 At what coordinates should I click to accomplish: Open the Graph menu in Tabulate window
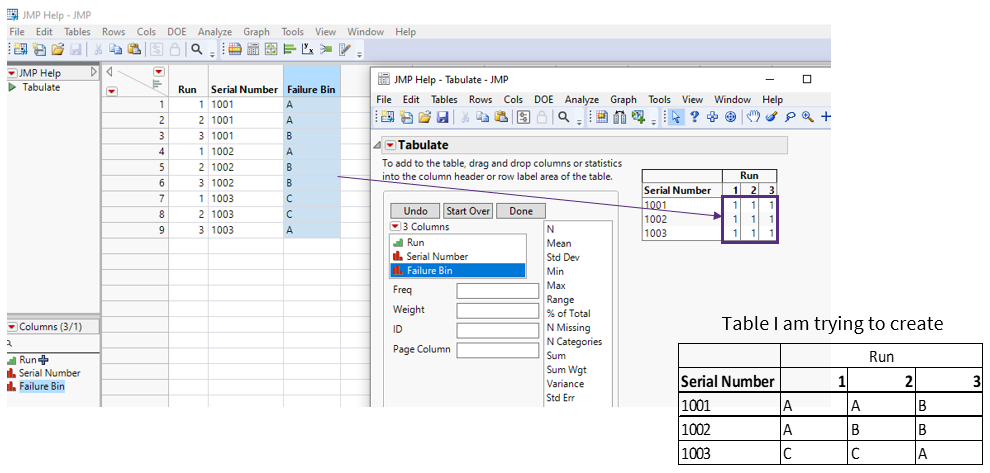(x=623, y=100)
